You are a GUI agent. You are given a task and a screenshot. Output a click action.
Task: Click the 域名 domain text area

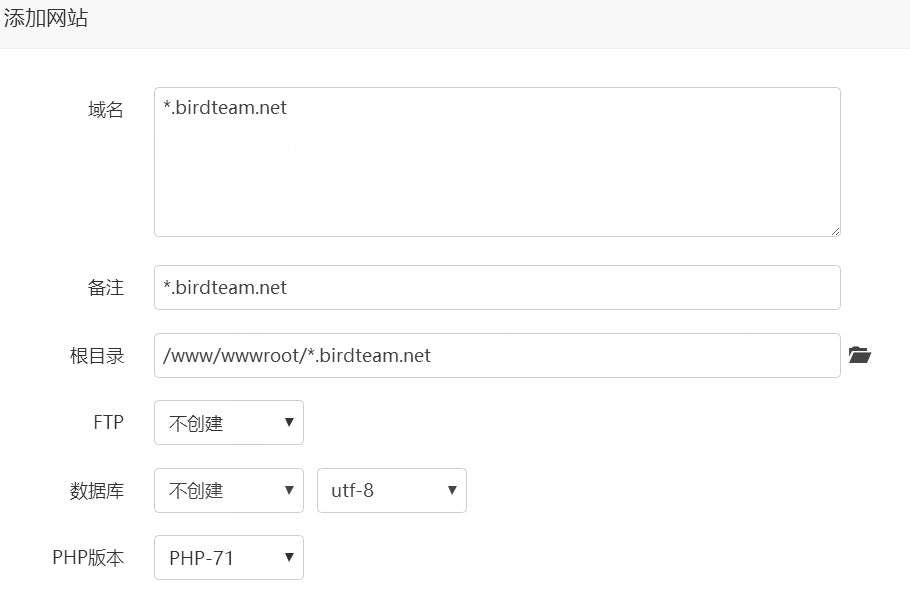point(497,162)
